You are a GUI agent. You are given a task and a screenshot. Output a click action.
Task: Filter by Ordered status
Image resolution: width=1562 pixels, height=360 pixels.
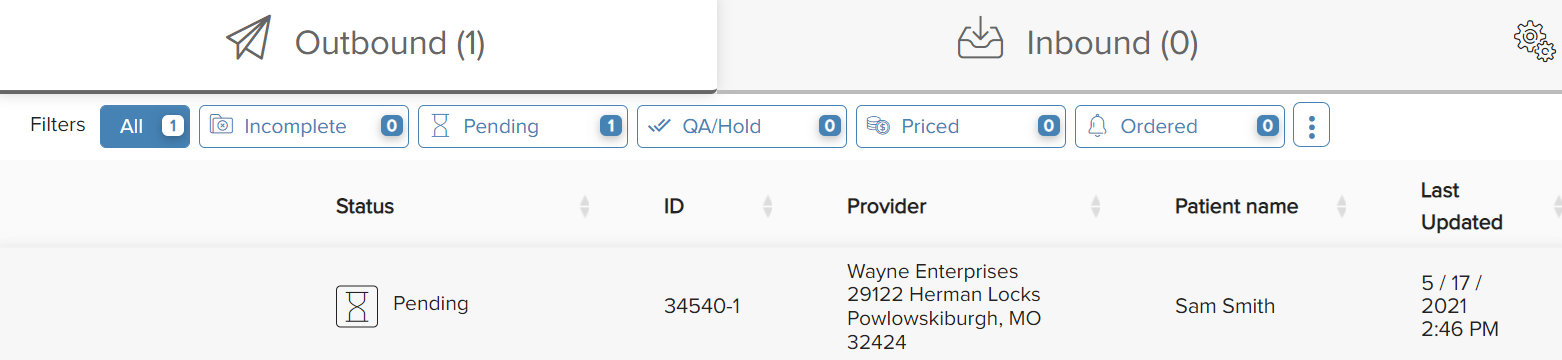(x=1180, y=126)
